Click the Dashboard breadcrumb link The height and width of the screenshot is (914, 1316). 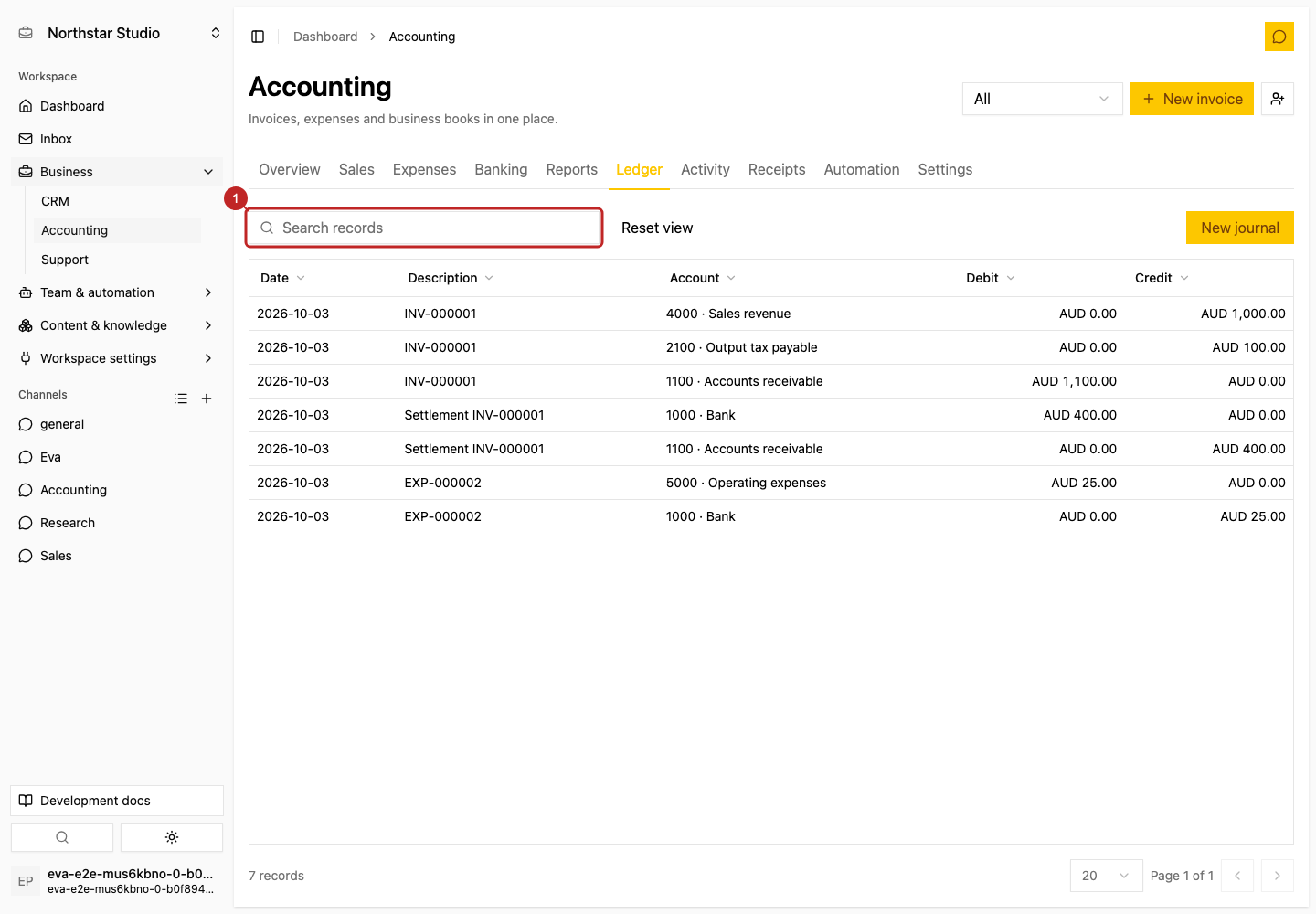[325, 37]
